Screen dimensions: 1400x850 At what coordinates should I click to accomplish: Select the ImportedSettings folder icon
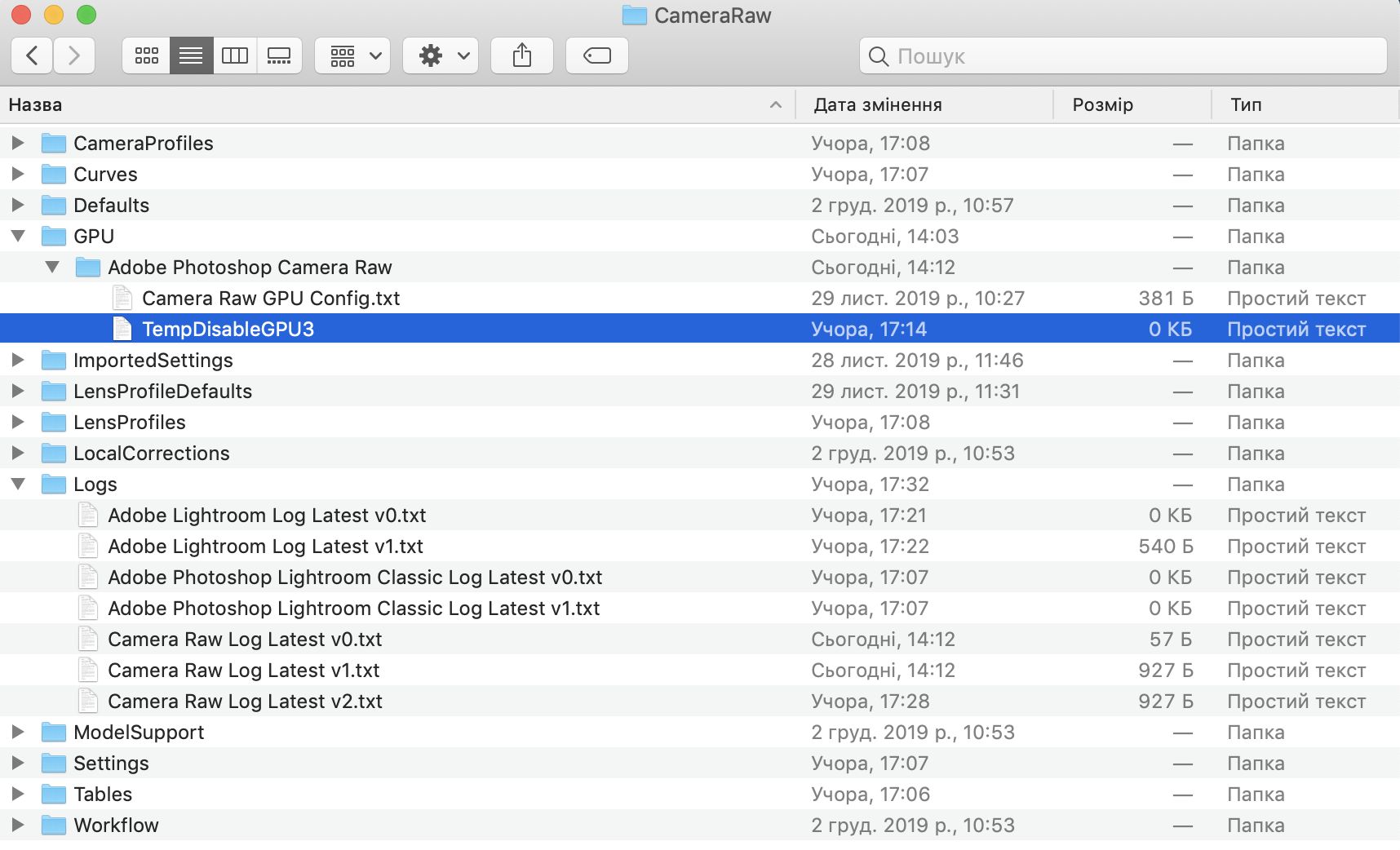coord(54,361)
